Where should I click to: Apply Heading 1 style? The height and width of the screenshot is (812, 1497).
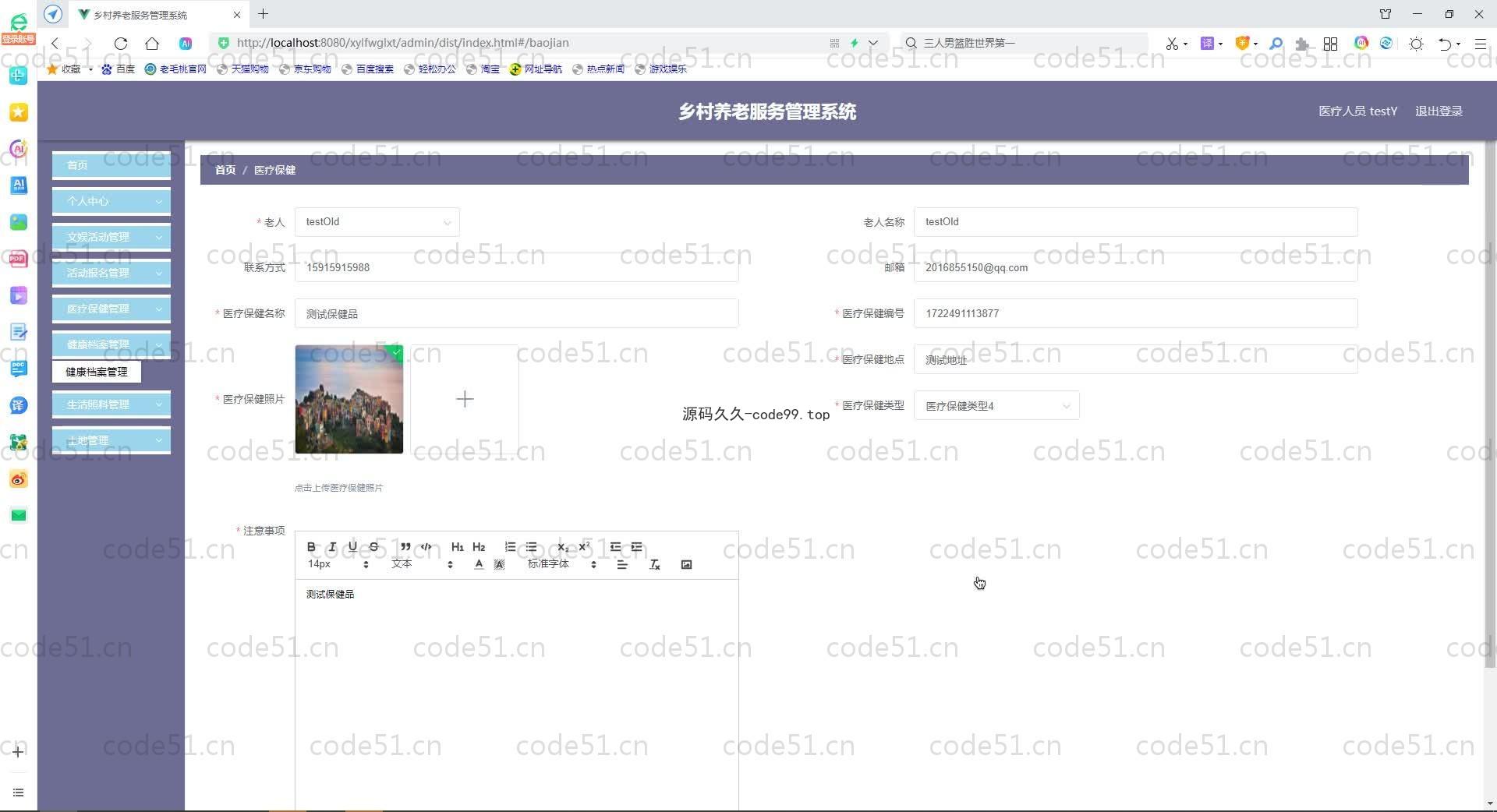pos(458,547)
